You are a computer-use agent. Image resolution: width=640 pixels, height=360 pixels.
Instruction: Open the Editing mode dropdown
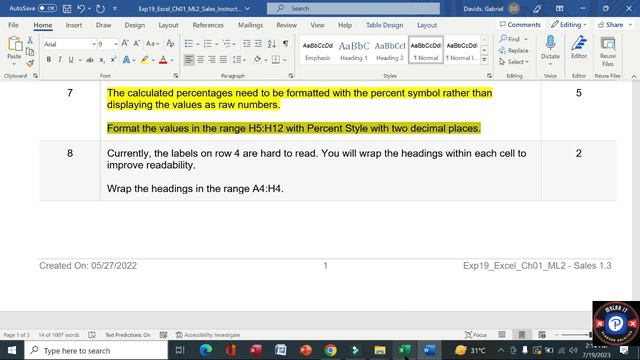[569, 24]
